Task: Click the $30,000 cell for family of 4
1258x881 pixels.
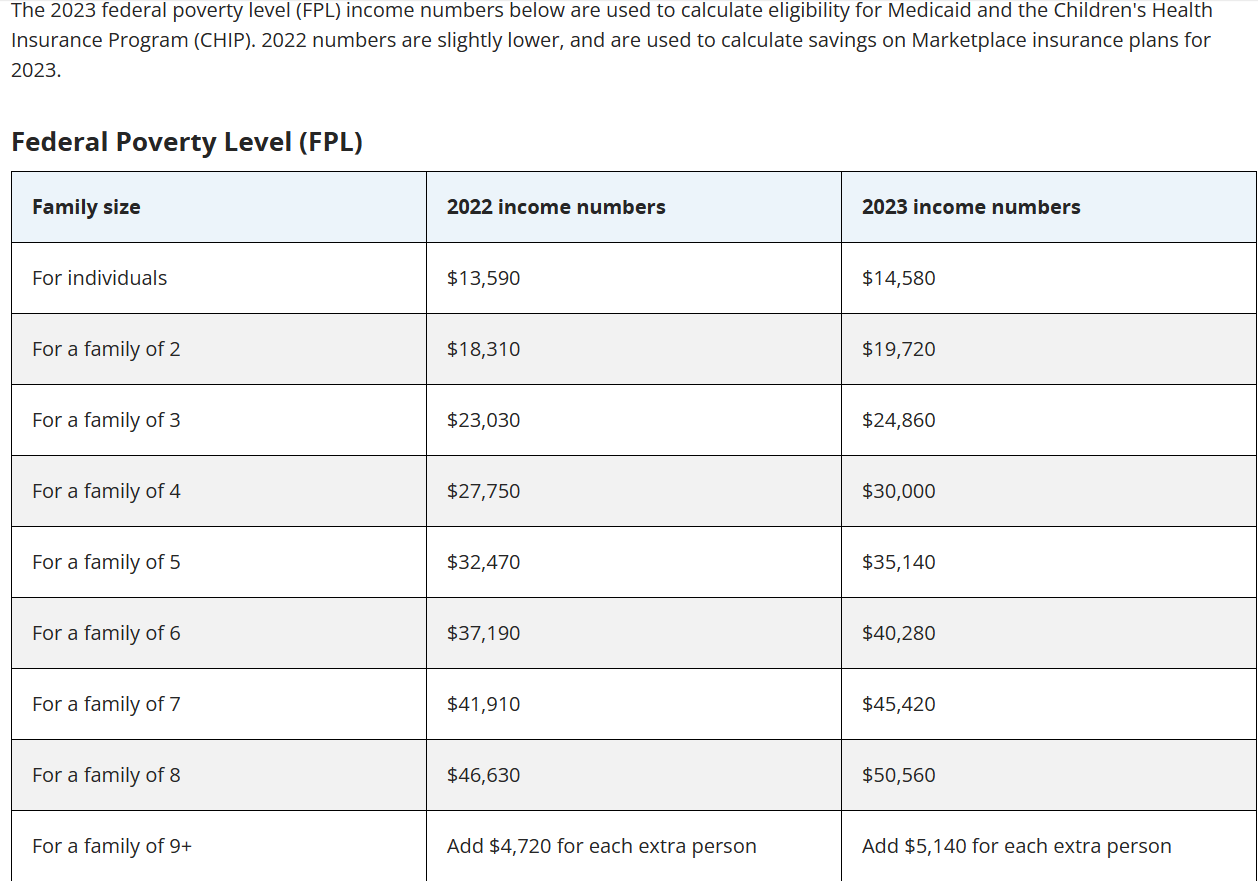Action: [x=899, y=491]
